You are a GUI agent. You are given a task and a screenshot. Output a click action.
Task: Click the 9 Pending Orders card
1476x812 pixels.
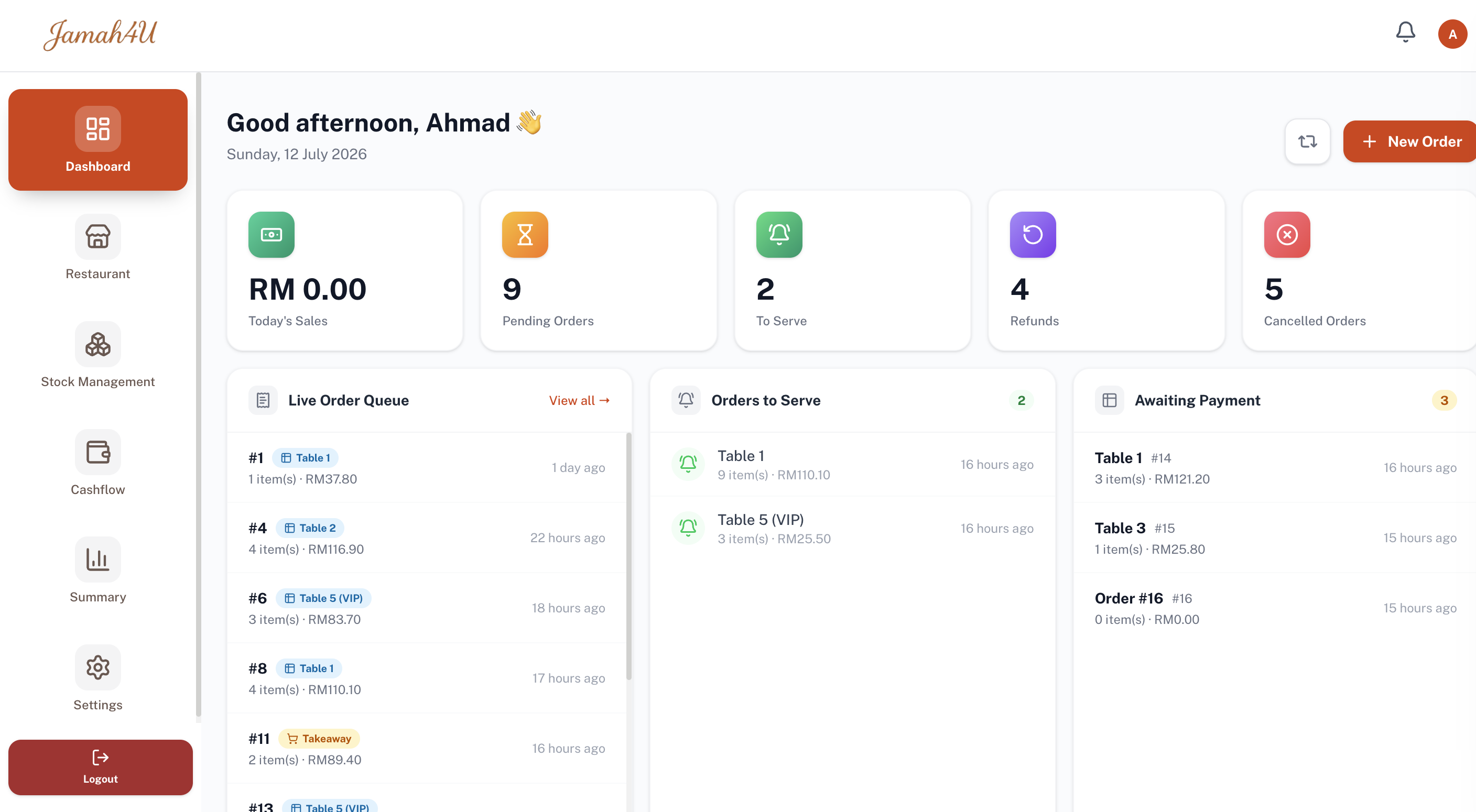tap(599, 271)
